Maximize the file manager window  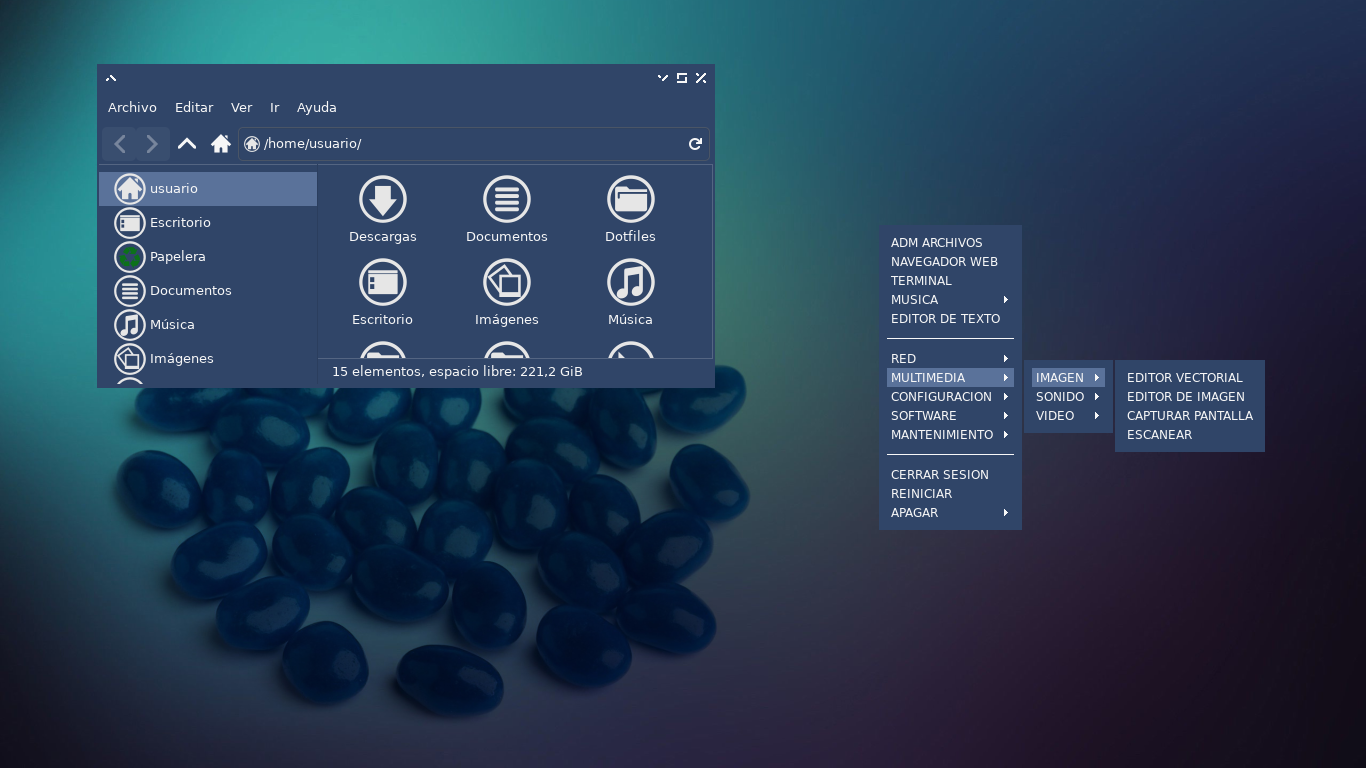click(x=682, y=78)
